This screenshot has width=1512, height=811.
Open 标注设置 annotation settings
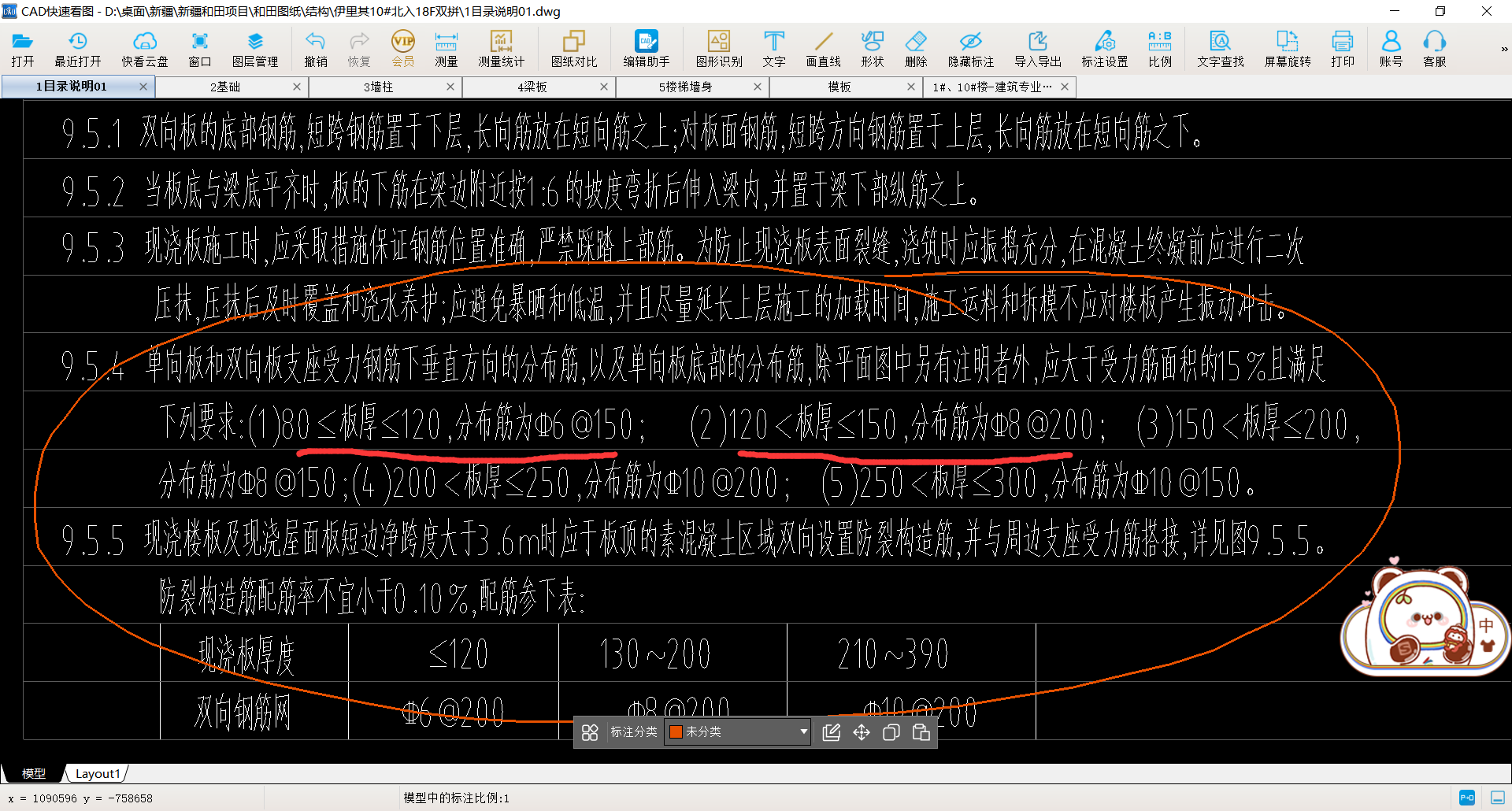[1105, 49]
